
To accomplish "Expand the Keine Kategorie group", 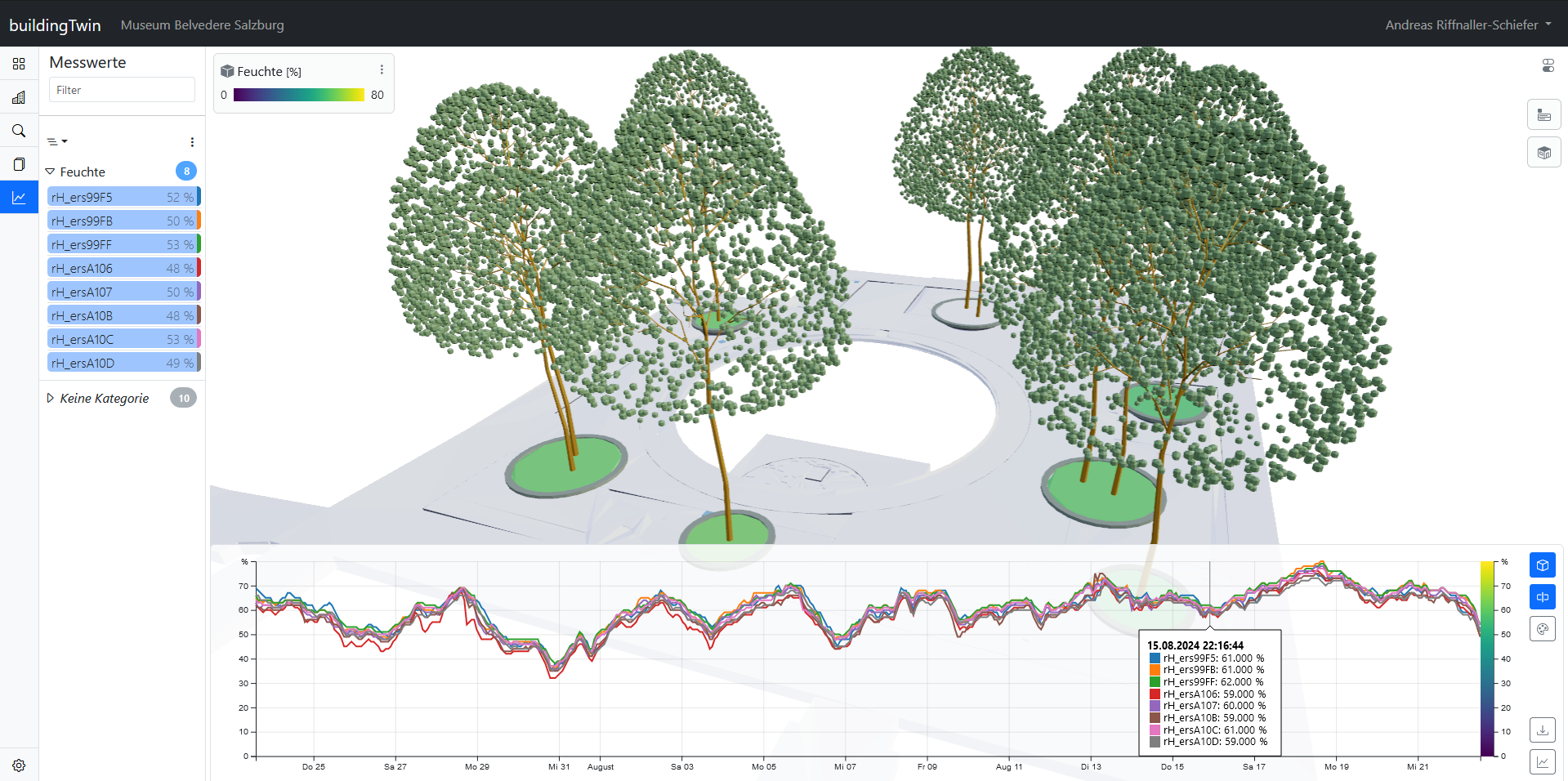I will [51, 398].
